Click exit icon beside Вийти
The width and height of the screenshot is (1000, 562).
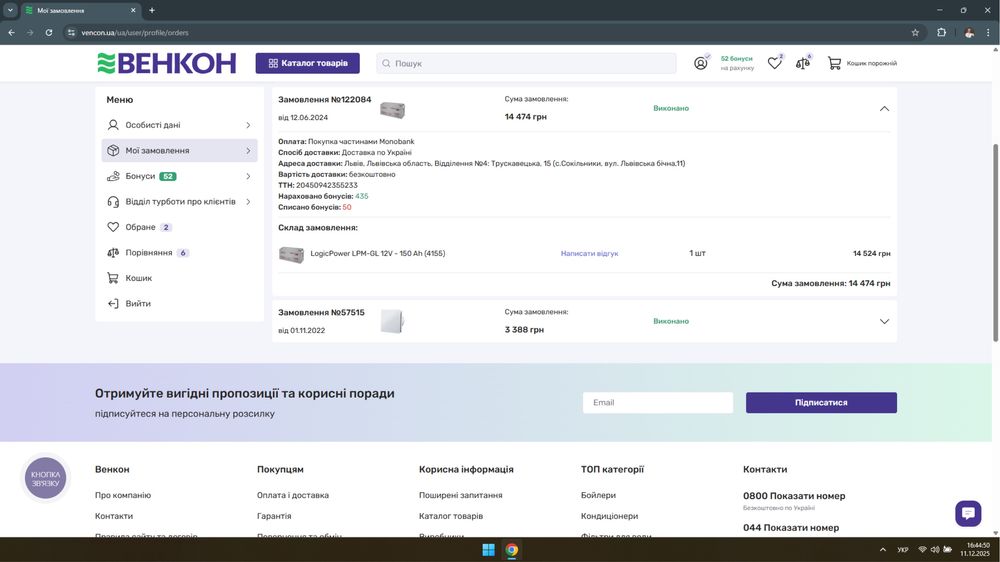(x=113, y=304)
